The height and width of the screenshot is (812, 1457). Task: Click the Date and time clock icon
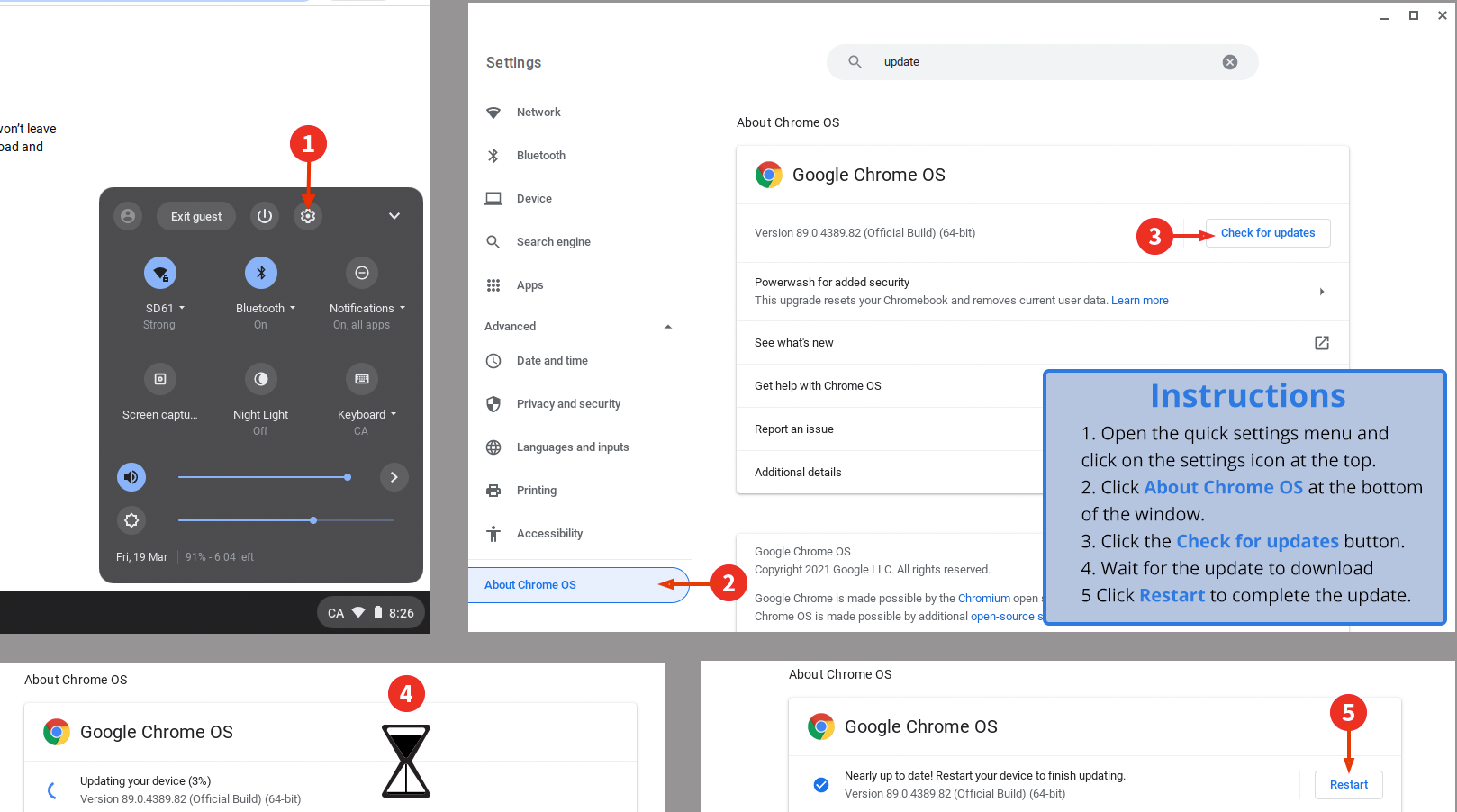[493, 361]
